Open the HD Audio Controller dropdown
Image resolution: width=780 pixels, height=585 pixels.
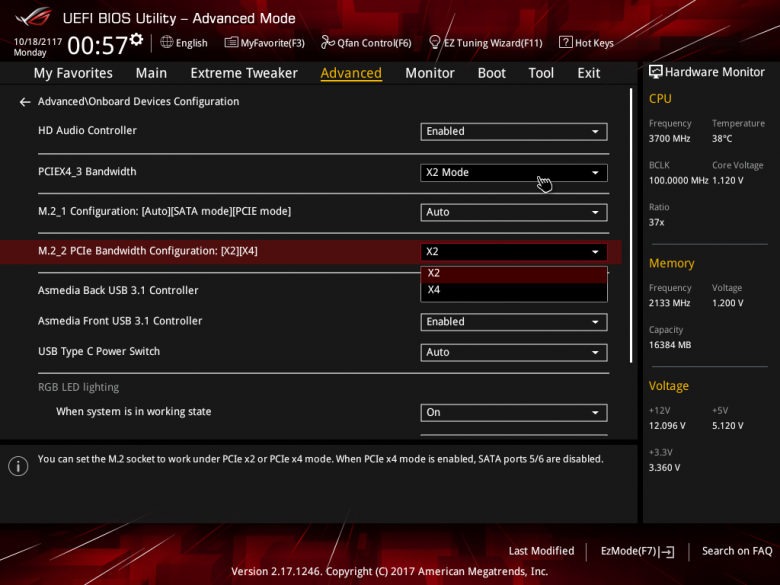pos(514,131)
